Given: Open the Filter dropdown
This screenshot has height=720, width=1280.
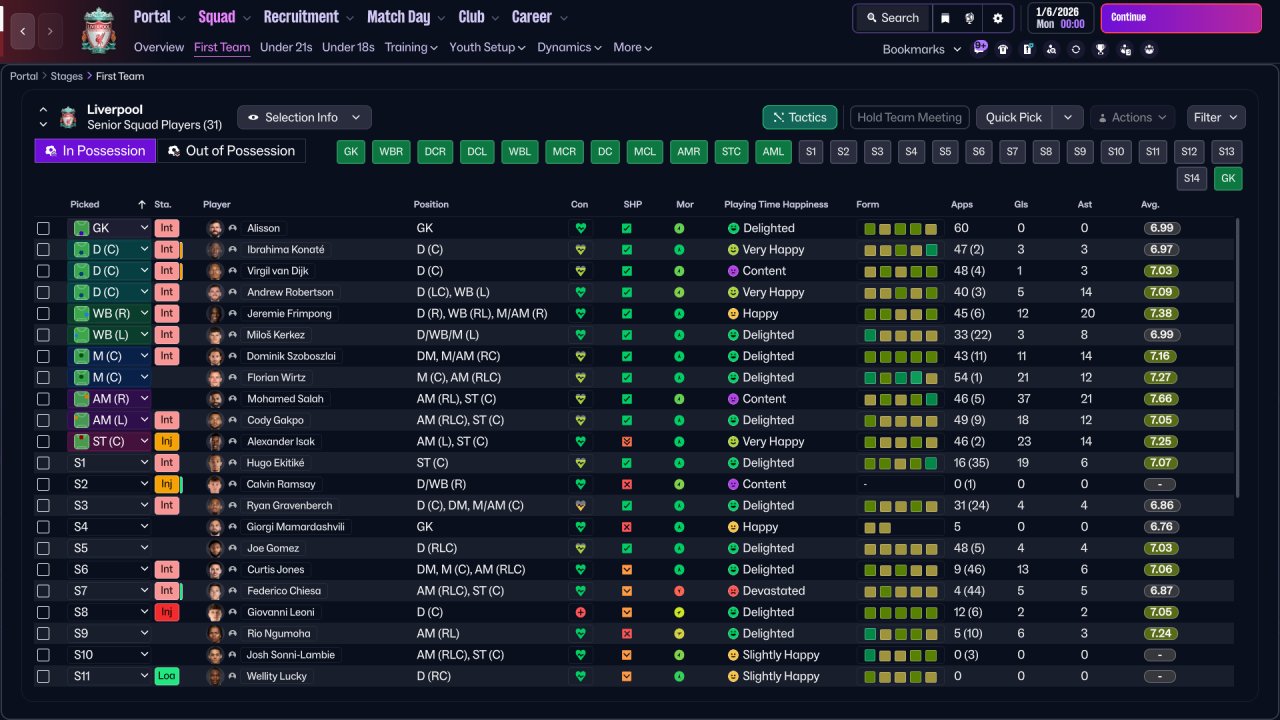Looking at the screenshot, I should (x=1216, y=117).
